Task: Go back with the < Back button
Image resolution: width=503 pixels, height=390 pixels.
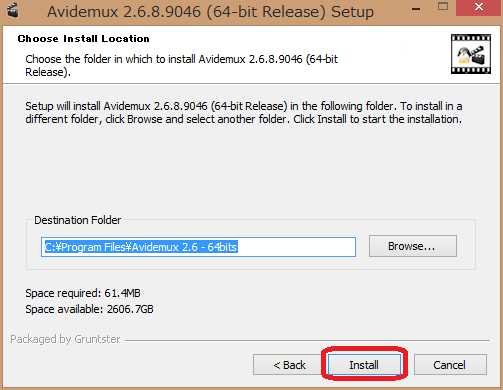Action: 289,365
